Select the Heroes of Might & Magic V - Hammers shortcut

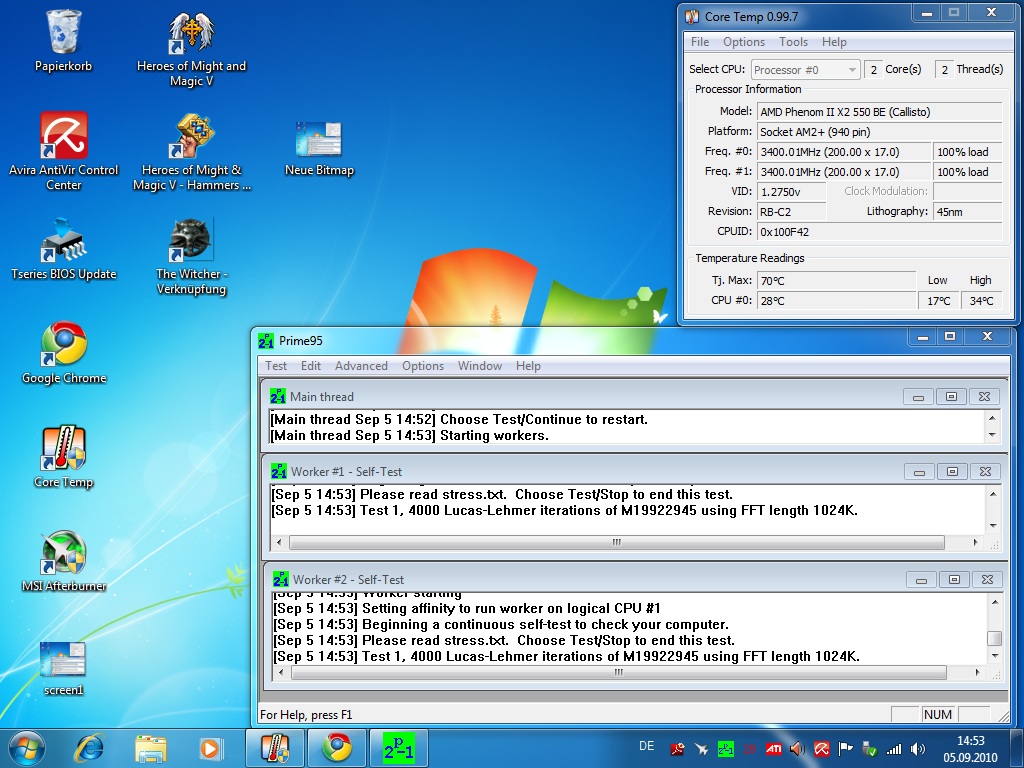(x=191, y=152)
